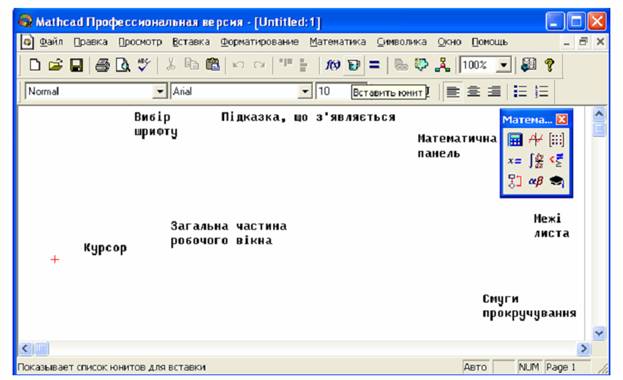Open the Файл menu
The height and width of the screenshot is (380, 623).
pyautogui.click(x=51, y=42)
